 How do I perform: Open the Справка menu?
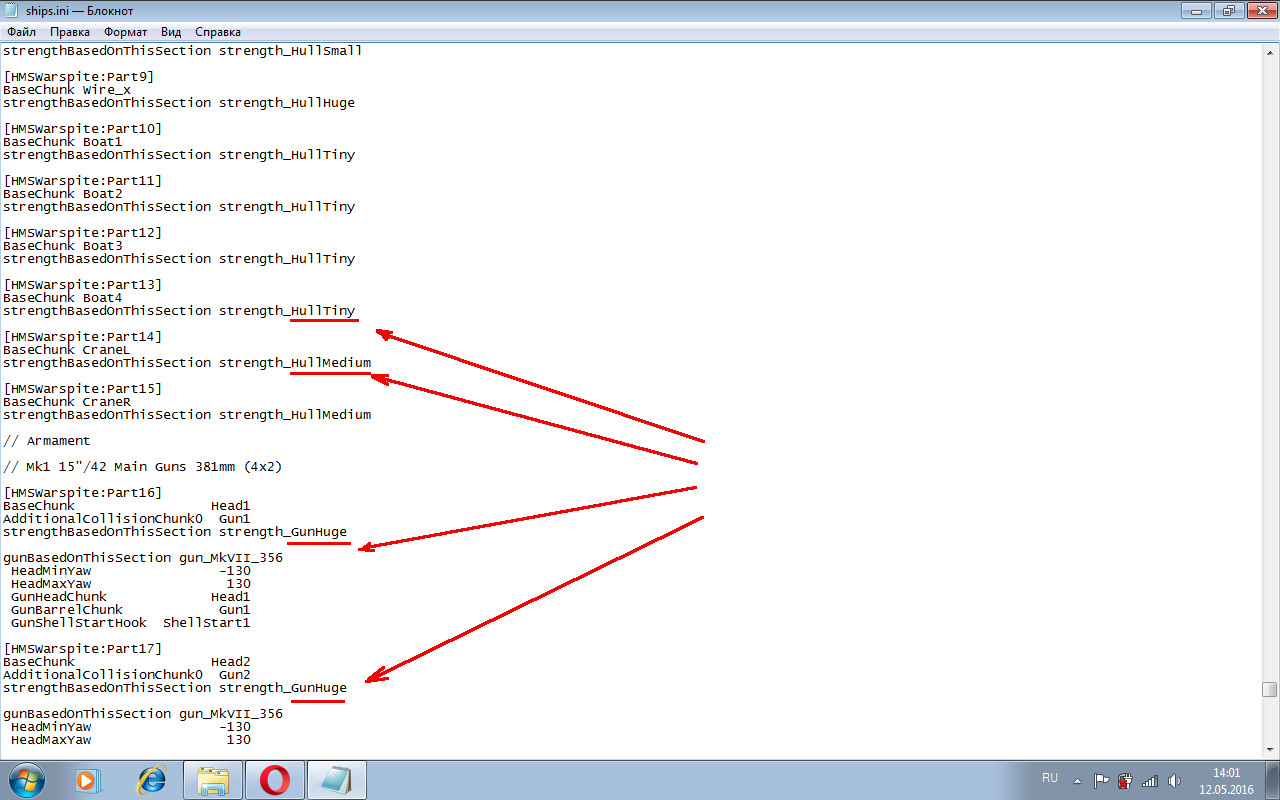[x=218, y=32]
